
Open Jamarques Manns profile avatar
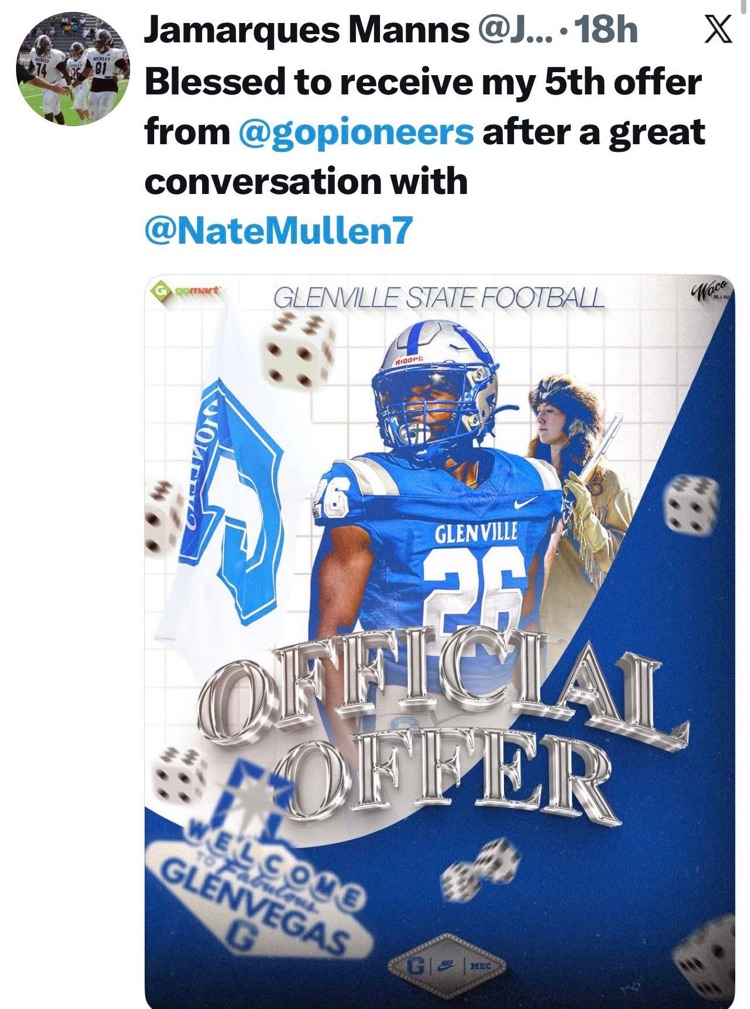coord(73,69)
